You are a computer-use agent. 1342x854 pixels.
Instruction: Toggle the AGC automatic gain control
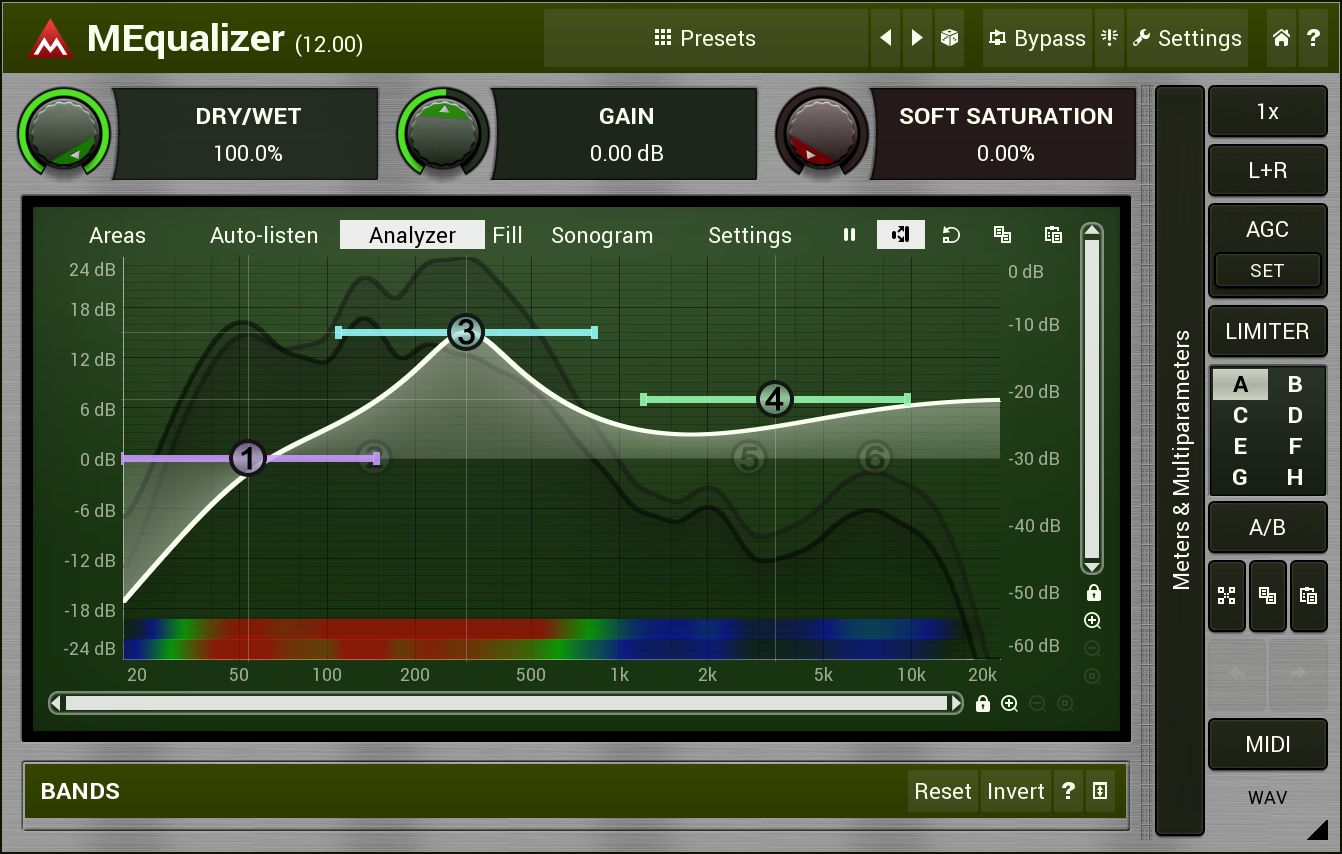coord(1267,230)
